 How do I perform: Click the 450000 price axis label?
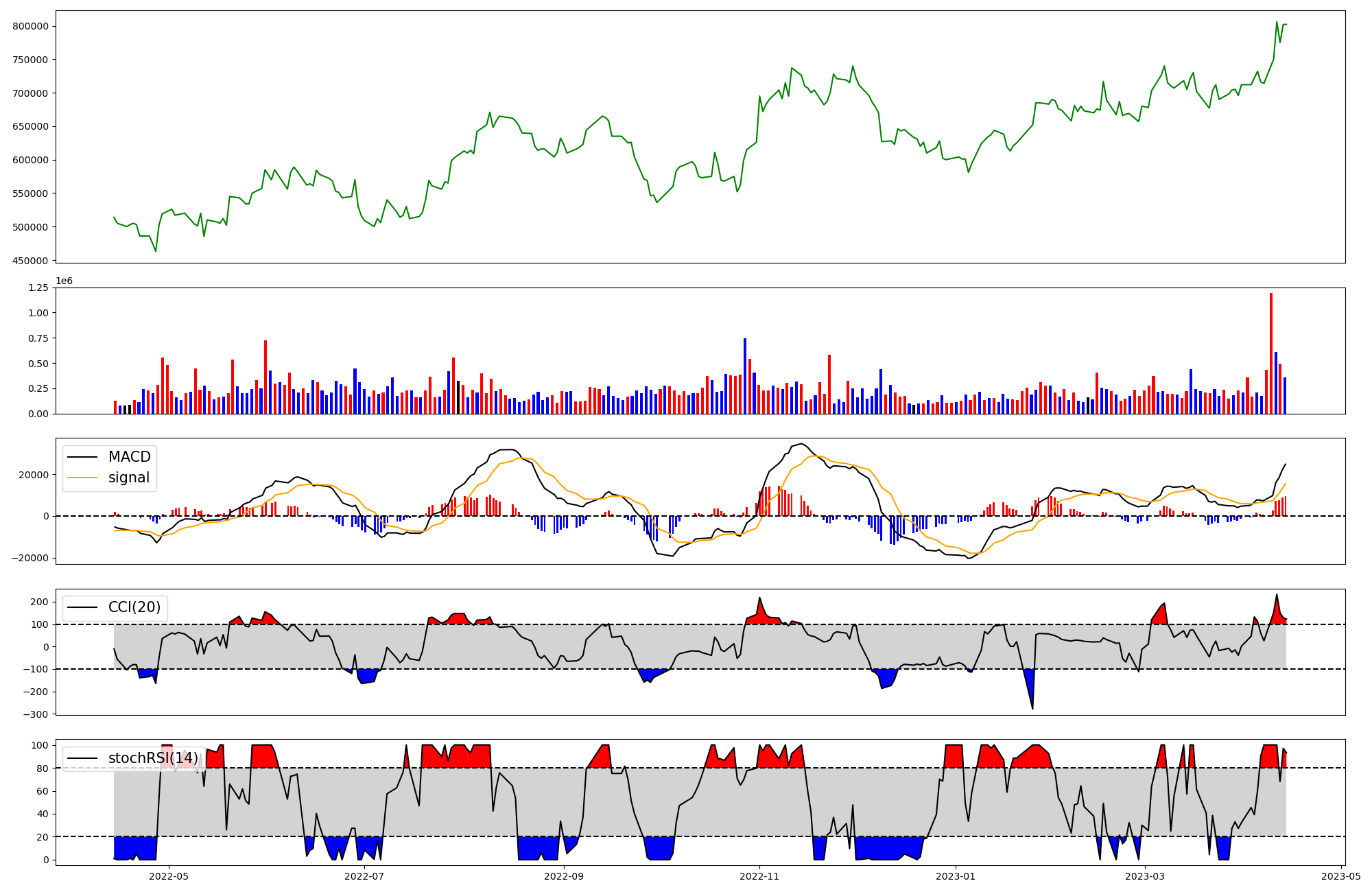pos(30,261)
